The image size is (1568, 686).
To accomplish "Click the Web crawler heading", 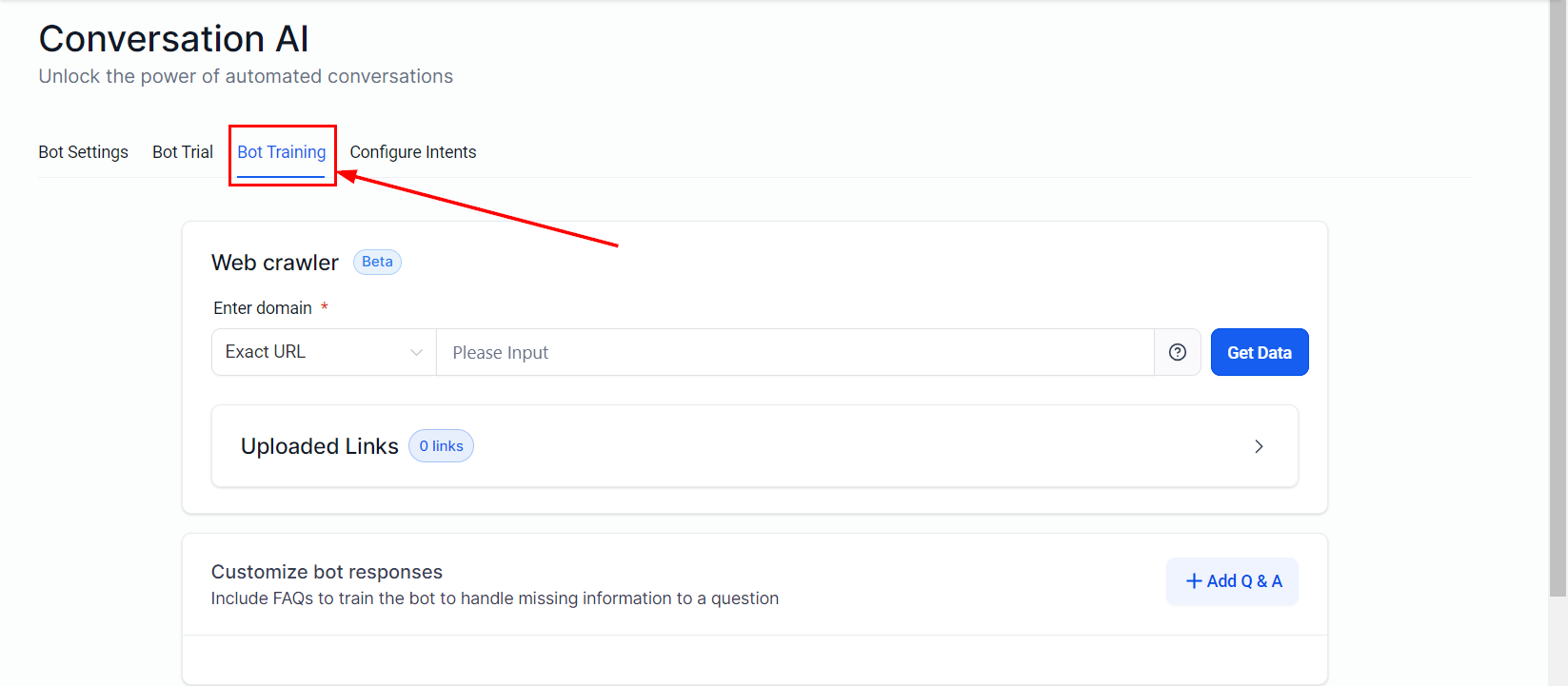I will click(x=275, y=263).
